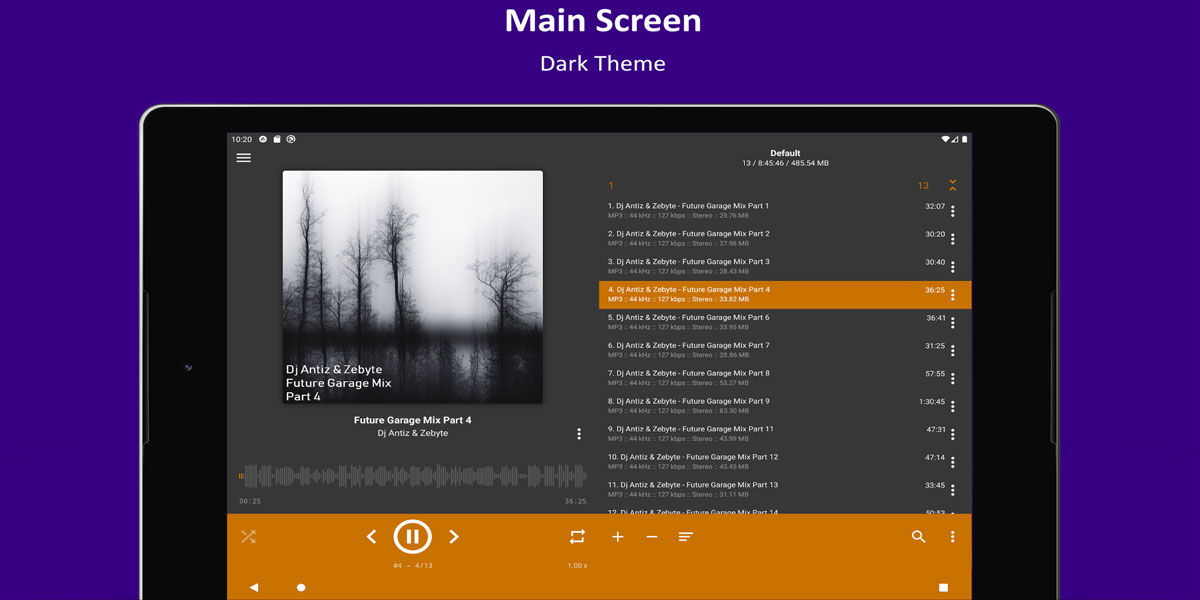Open the hamburger navigation menu
1200x600 pixels.
pyautogui.click(x=243, y=158)
